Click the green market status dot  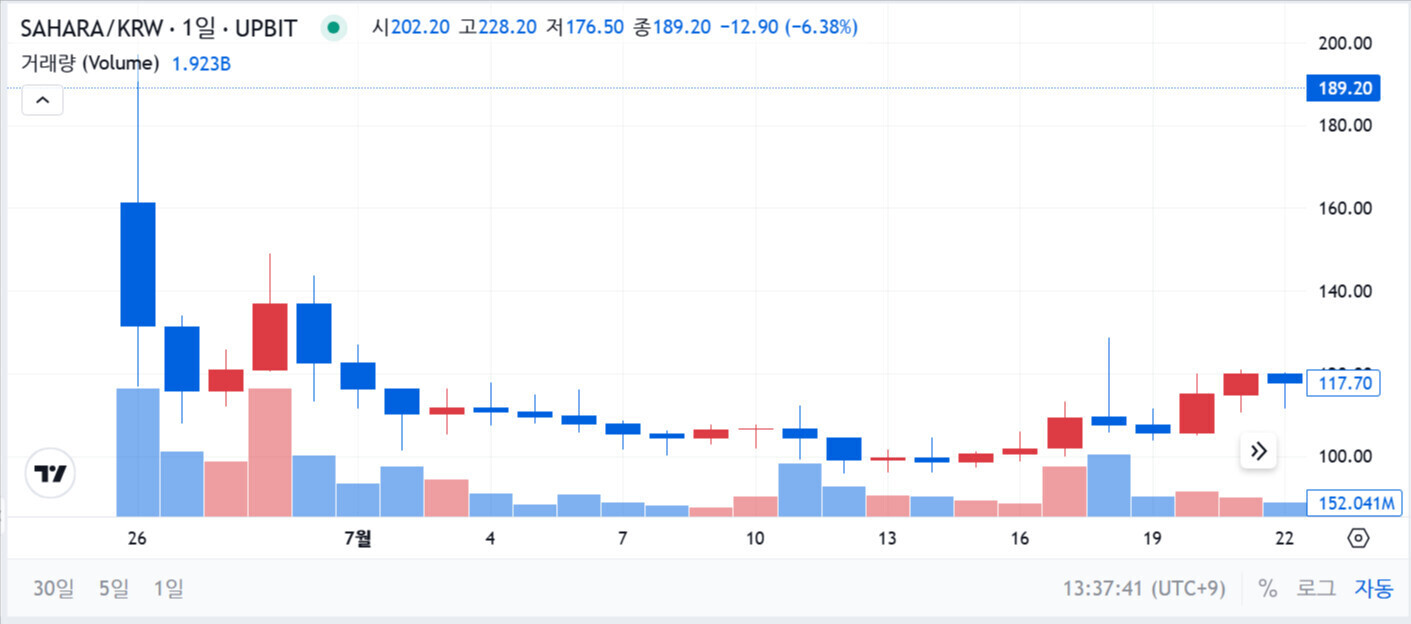tap(334, 27)
